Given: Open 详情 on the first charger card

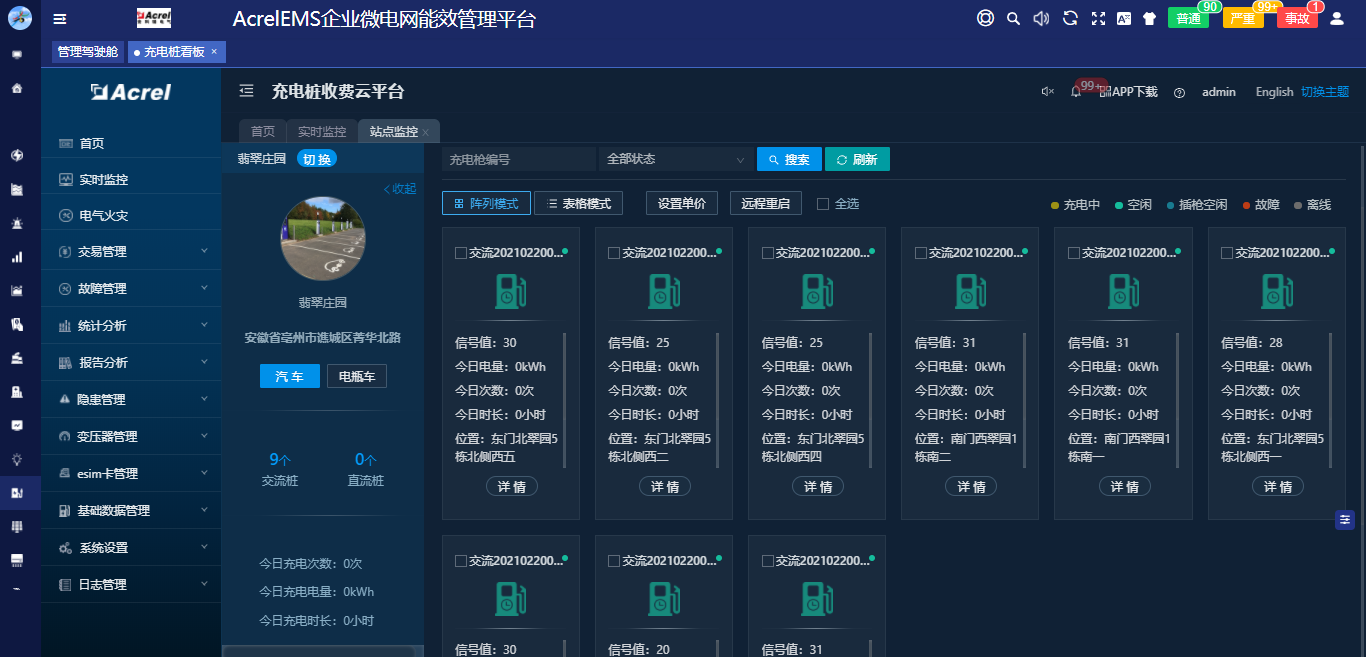Looking at the screenshot, I should [x=511, y=486].
